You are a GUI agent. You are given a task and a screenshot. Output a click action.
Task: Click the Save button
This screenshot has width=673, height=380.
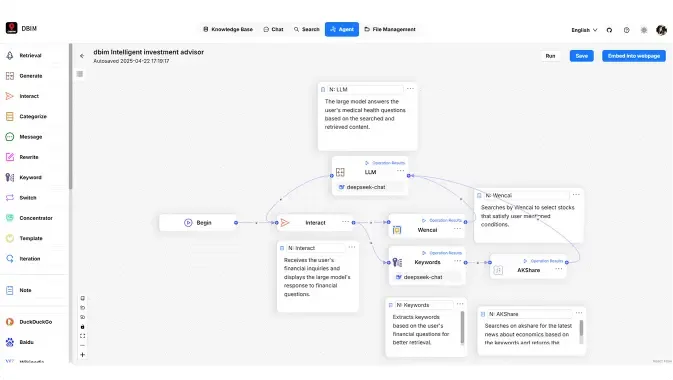coord(582,56)
